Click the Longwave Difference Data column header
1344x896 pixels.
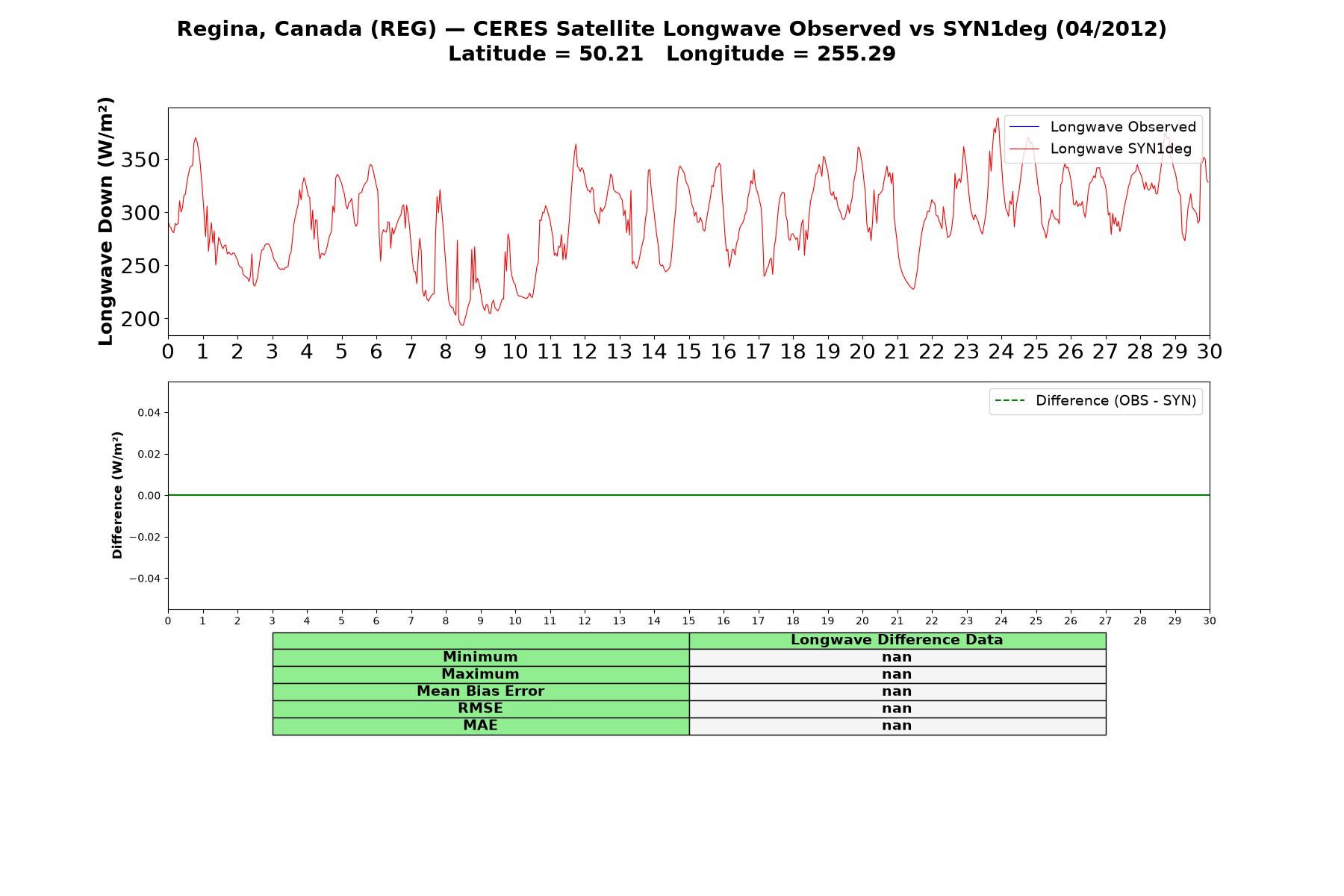click(x=897, y=640)
